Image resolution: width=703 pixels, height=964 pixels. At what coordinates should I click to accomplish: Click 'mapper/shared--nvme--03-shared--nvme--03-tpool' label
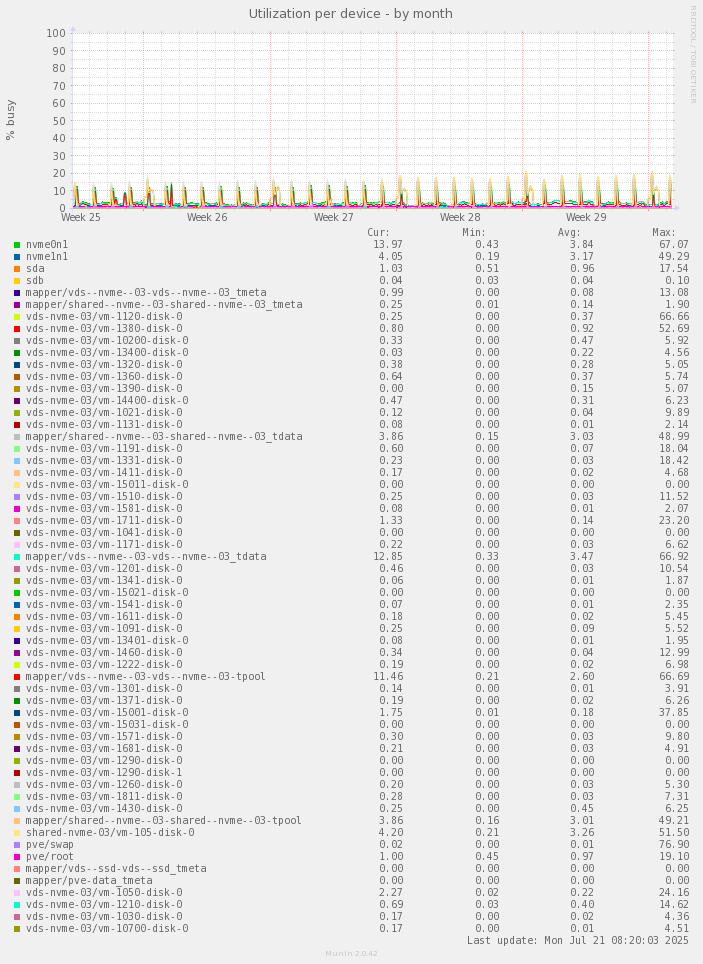click(x=164, y=820)
